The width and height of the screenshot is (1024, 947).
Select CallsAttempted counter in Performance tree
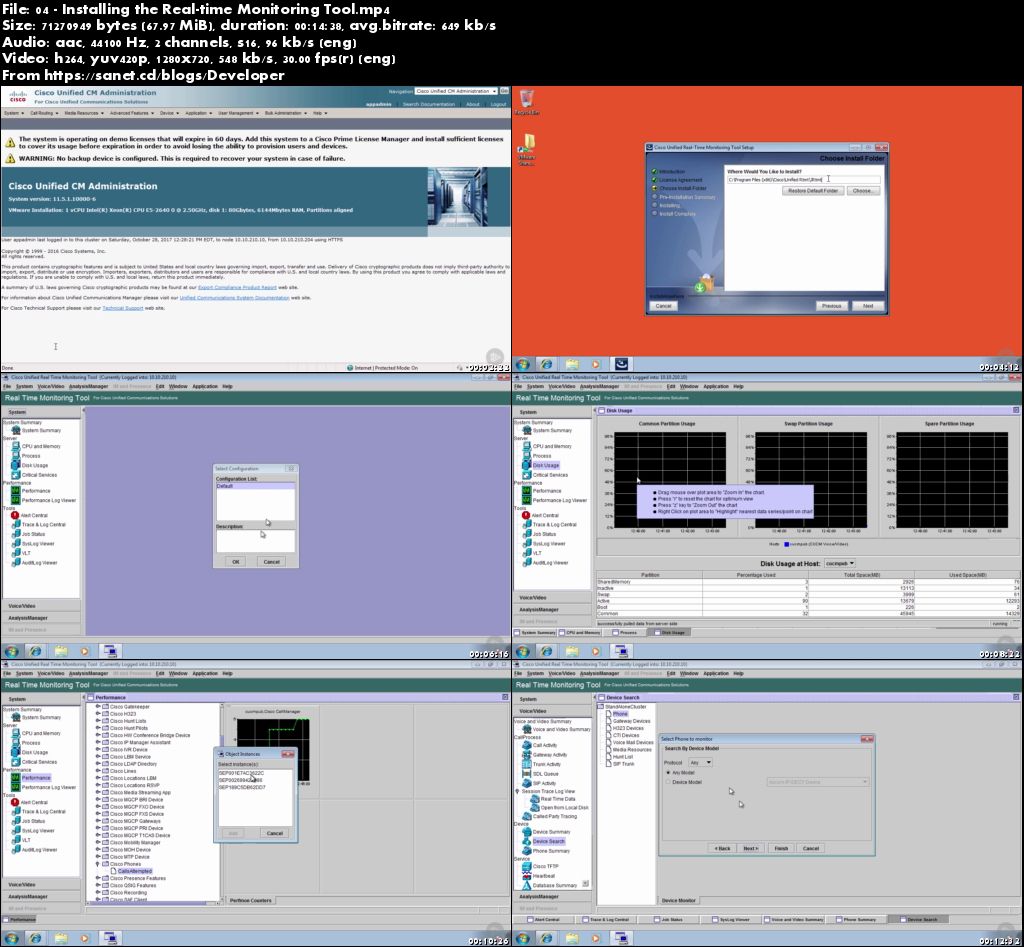pos(135,871)
